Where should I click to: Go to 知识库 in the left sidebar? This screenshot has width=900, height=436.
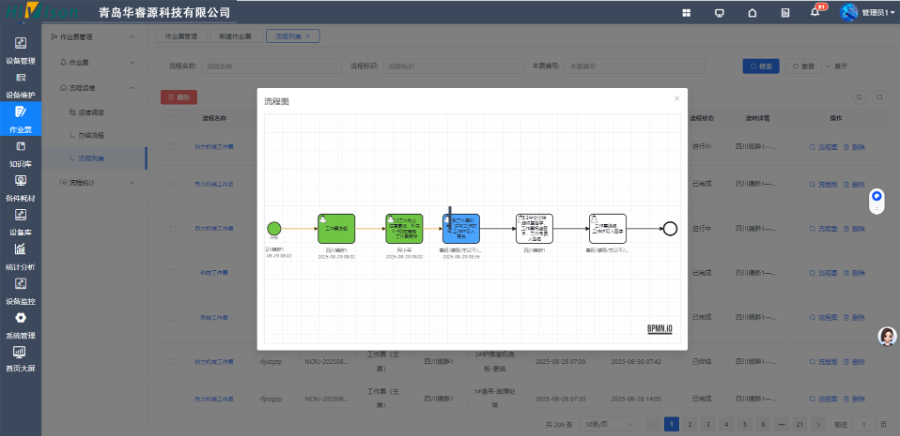[x=20, y=152]
